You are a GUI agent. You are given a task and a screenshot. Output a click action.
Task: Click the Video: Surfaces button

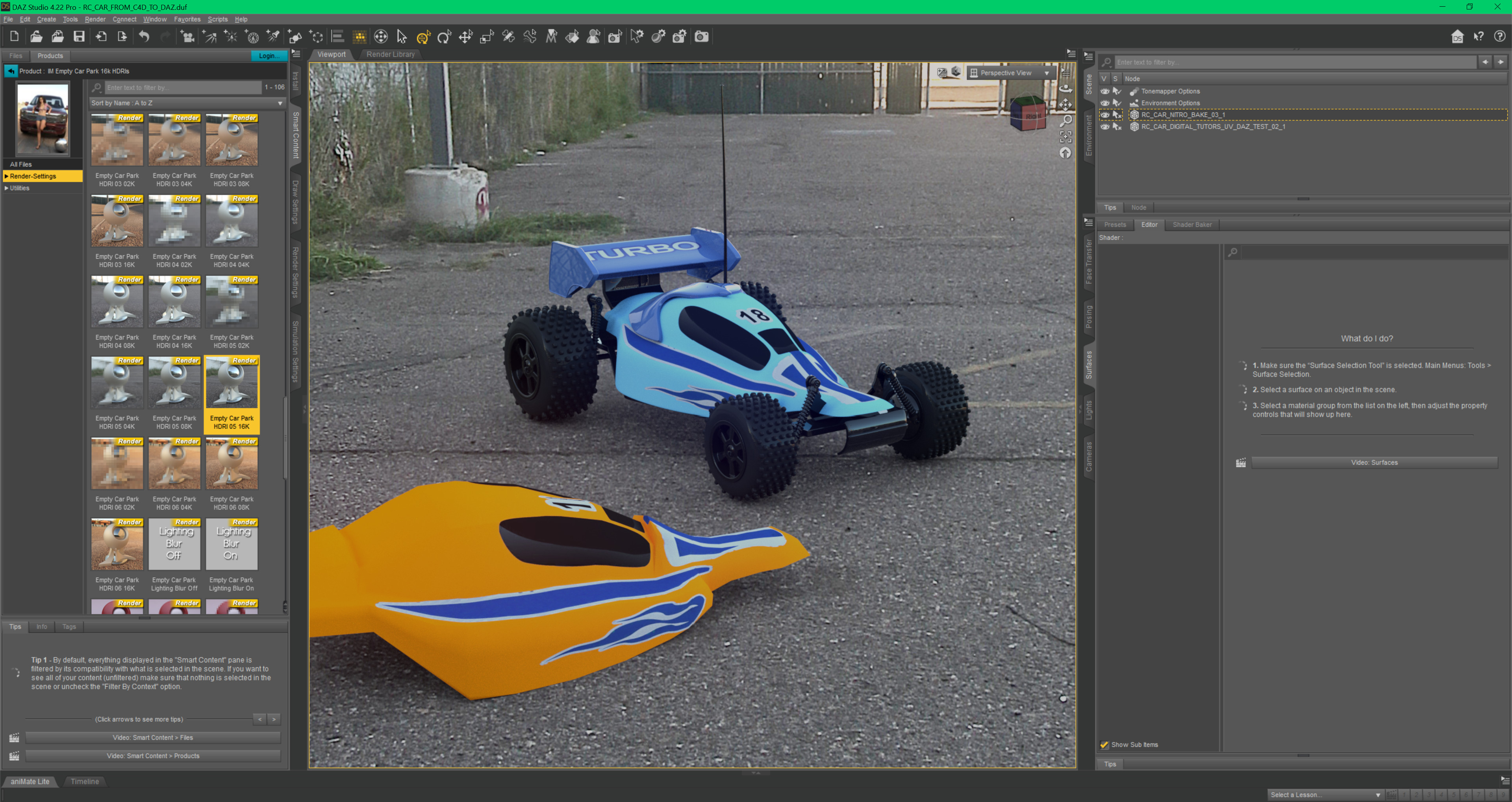(1374, 462)
